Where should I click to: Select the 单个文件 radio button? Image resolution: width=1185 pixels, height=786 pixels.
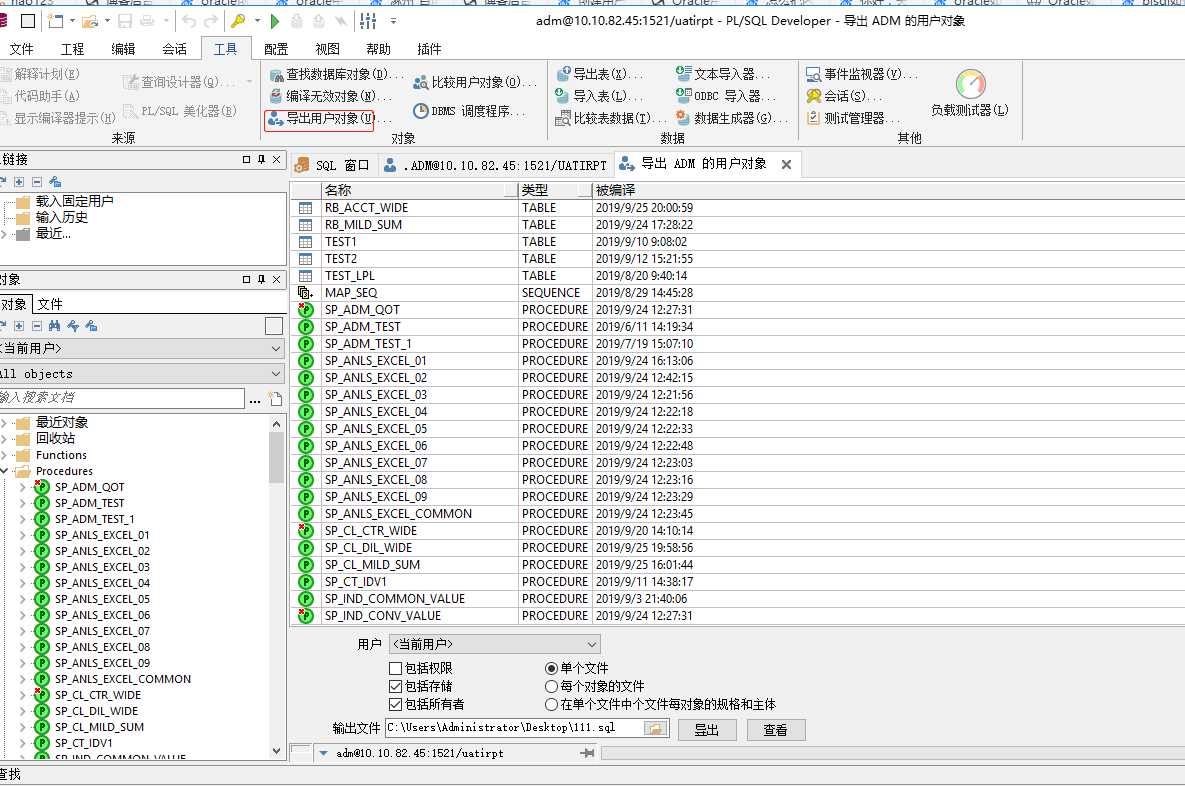point(551,668)
